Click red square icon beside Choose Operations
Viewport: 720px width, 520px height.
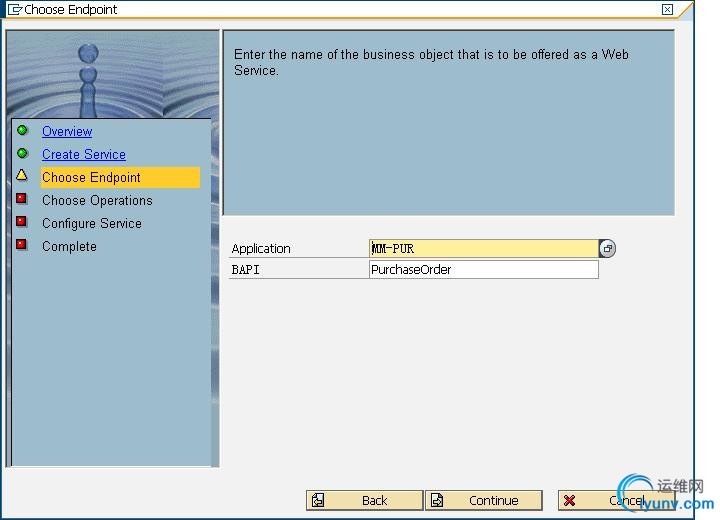(22, 198)
